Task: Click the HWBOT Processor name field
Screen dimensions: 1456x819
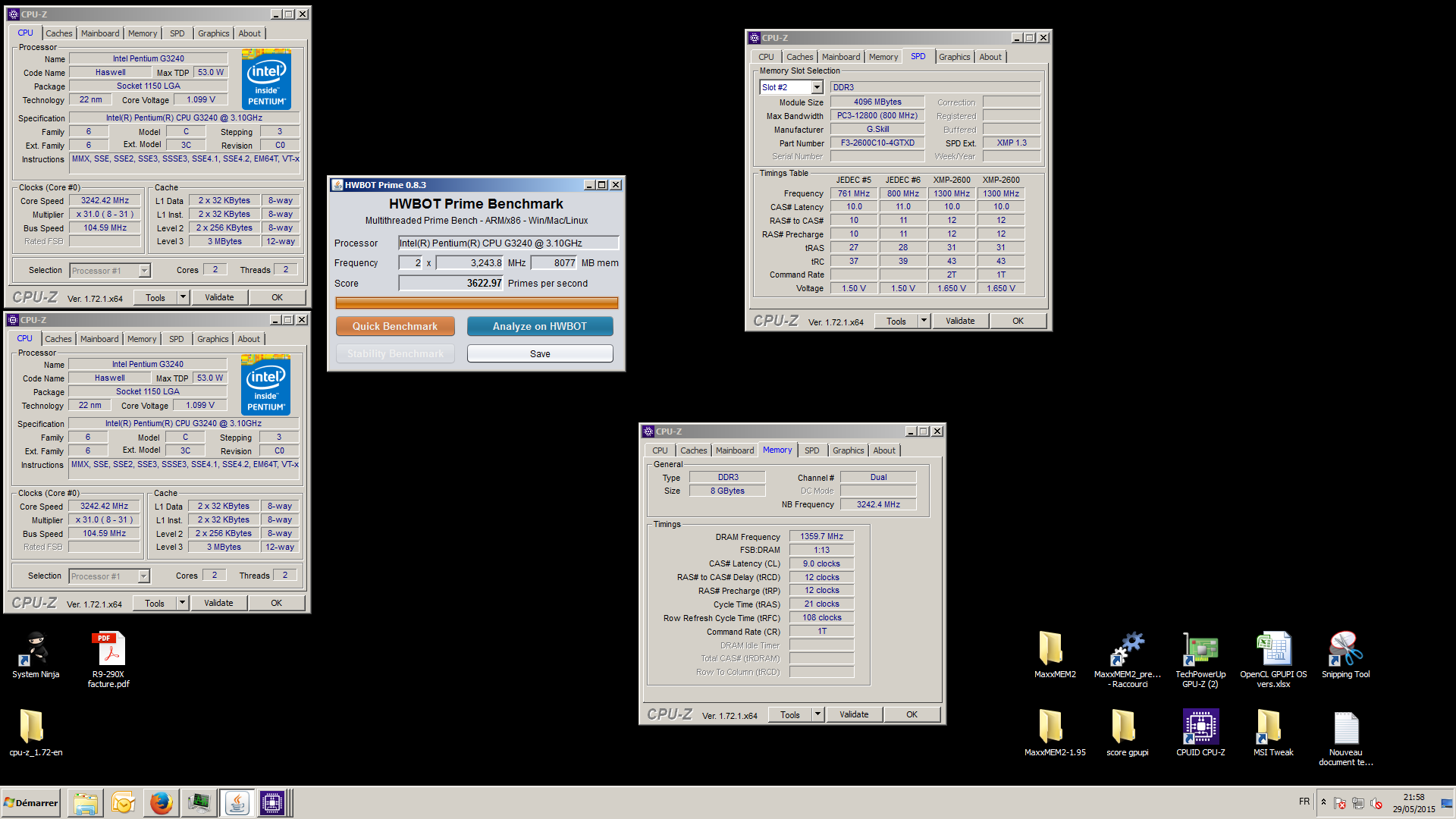Action: (509, 243)
